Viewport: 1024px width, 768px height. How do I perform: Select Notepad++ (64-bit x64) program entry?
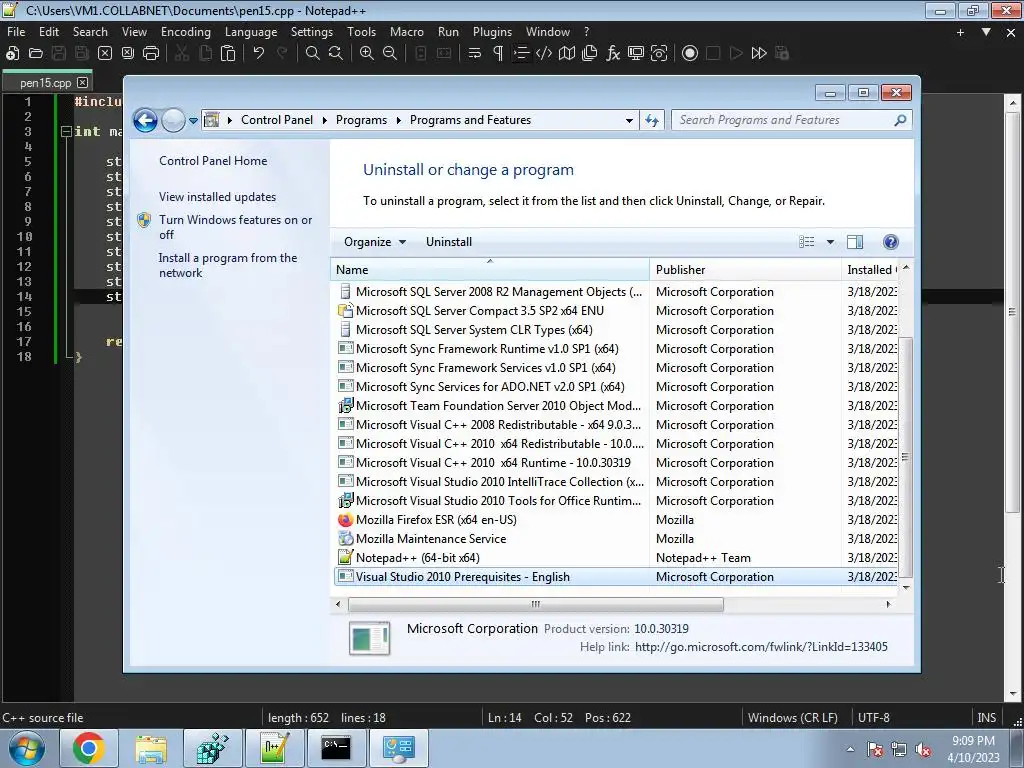pyautogui.click(x=417, y=558)
